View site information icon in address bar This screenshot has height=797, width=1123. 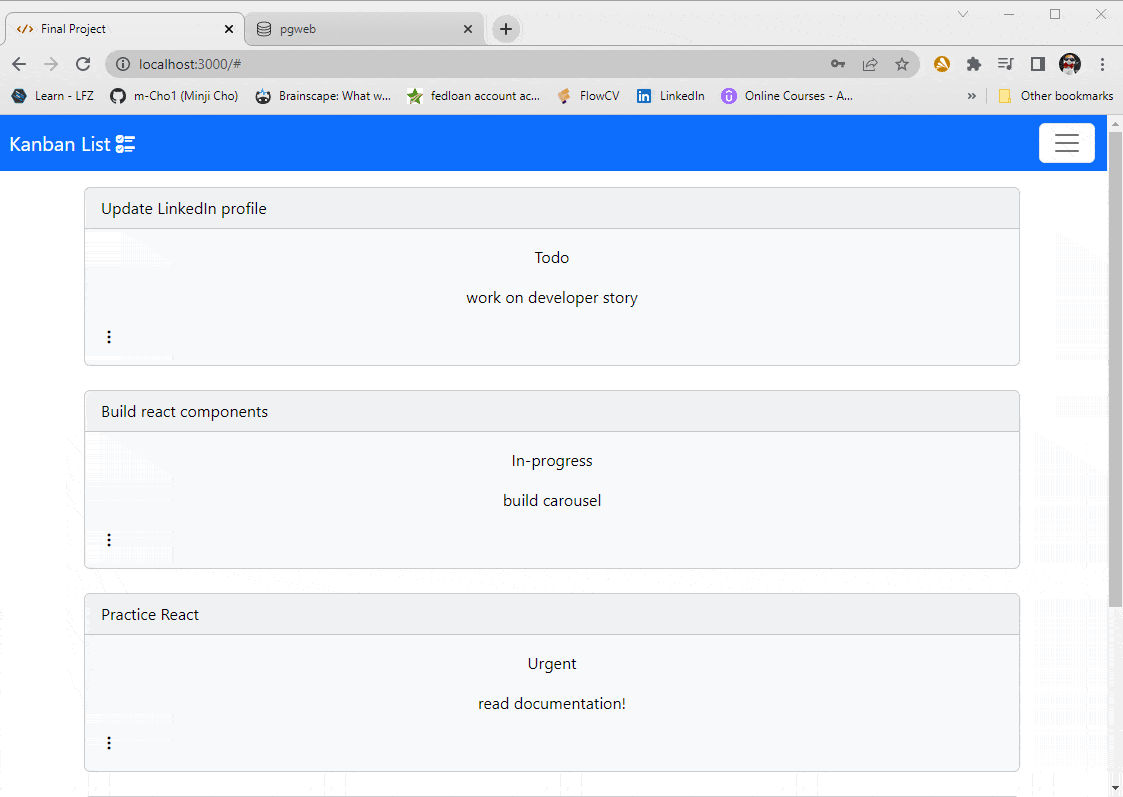tap(123, 64)
